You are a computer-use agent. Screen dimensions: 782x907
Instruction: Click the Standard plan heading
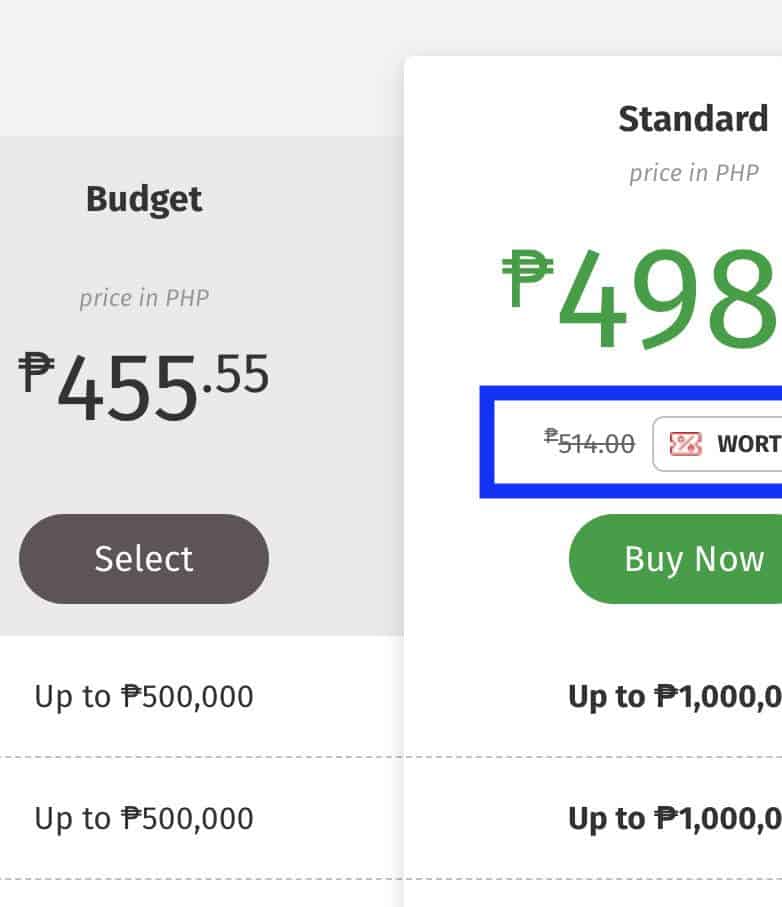692,119
